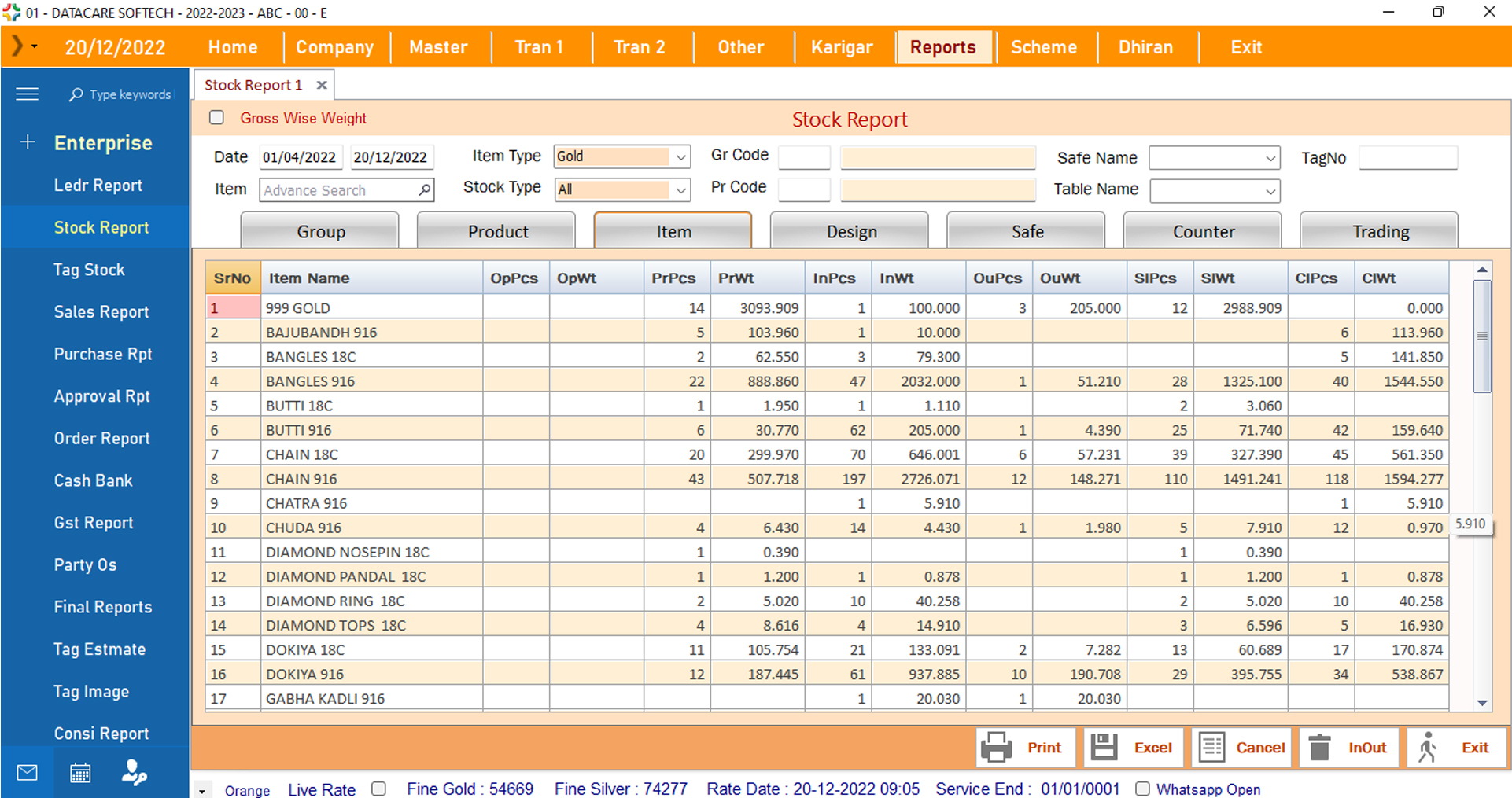Click the Item Name column header
The height and width of the screenshot is (798, 1512).
(371, 278)
